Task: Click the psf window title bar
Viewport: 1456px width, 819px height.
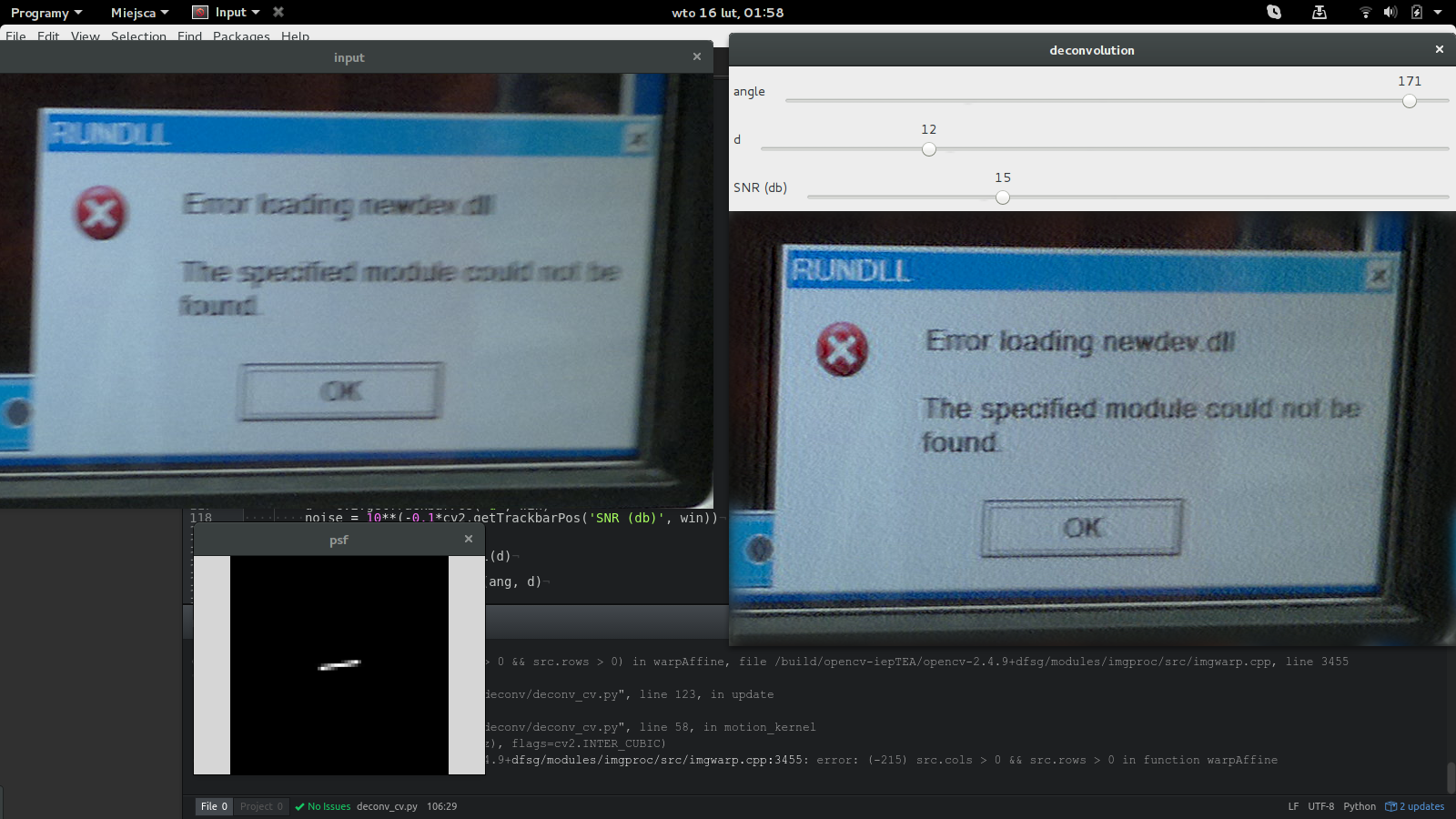Action: (x=339, y=540)
